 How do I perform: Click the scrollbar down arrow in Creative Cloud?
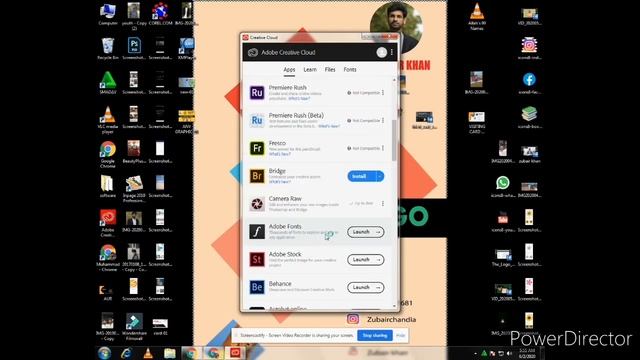394,306
